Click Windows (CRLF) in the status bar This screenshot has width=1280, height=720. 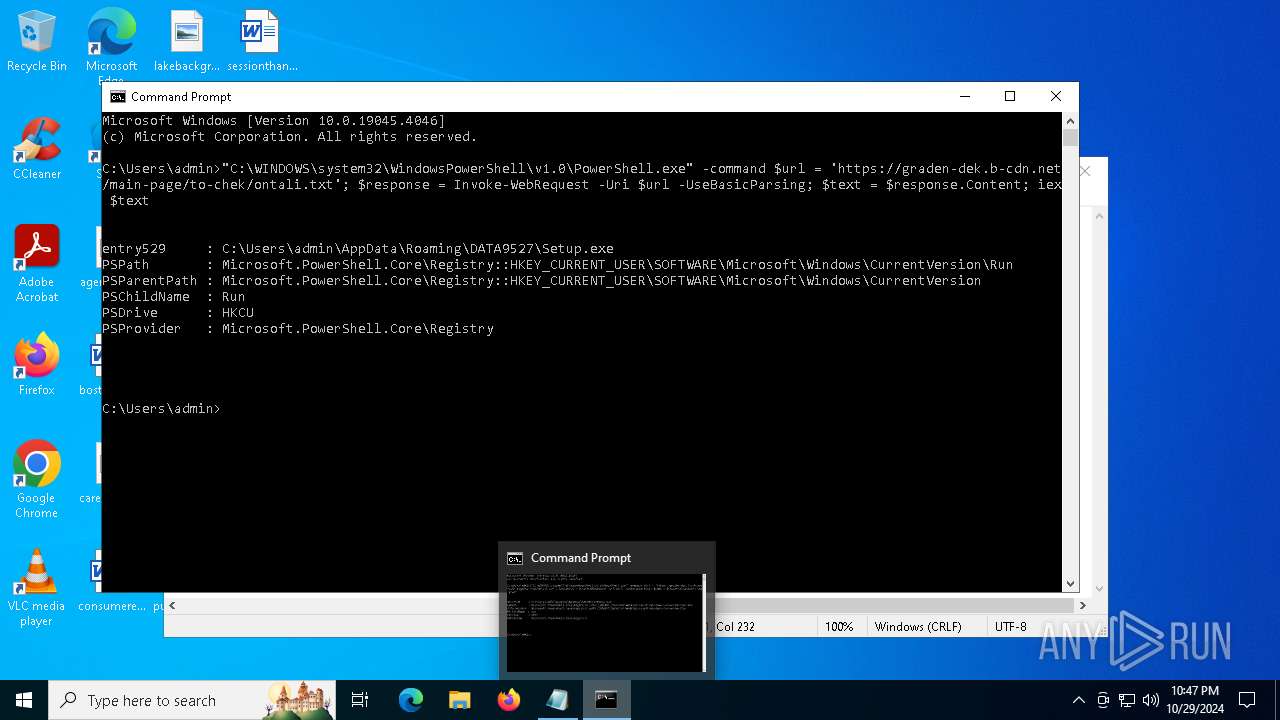pos(918,627)
